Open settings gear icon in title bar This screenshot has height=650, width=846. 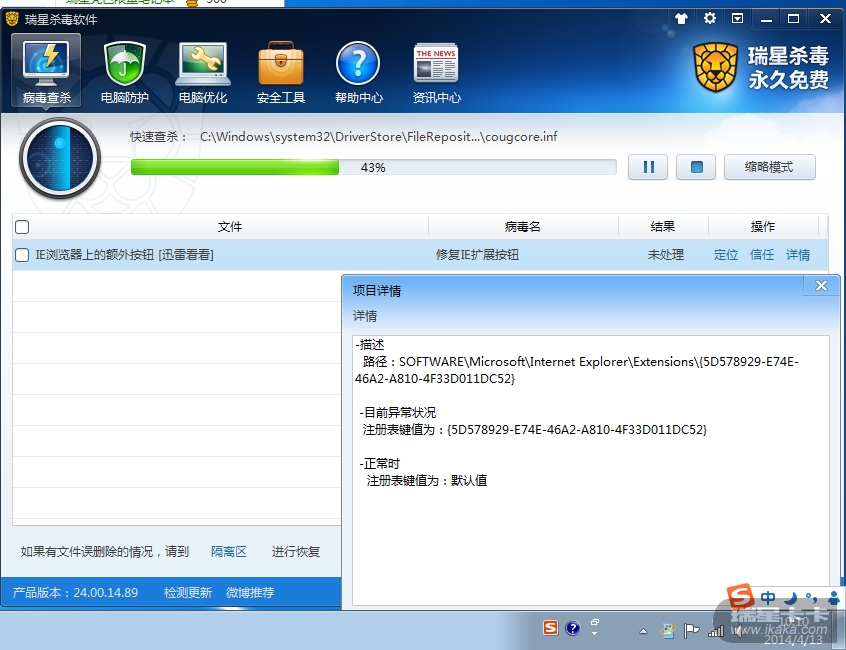tap(709, 18)
